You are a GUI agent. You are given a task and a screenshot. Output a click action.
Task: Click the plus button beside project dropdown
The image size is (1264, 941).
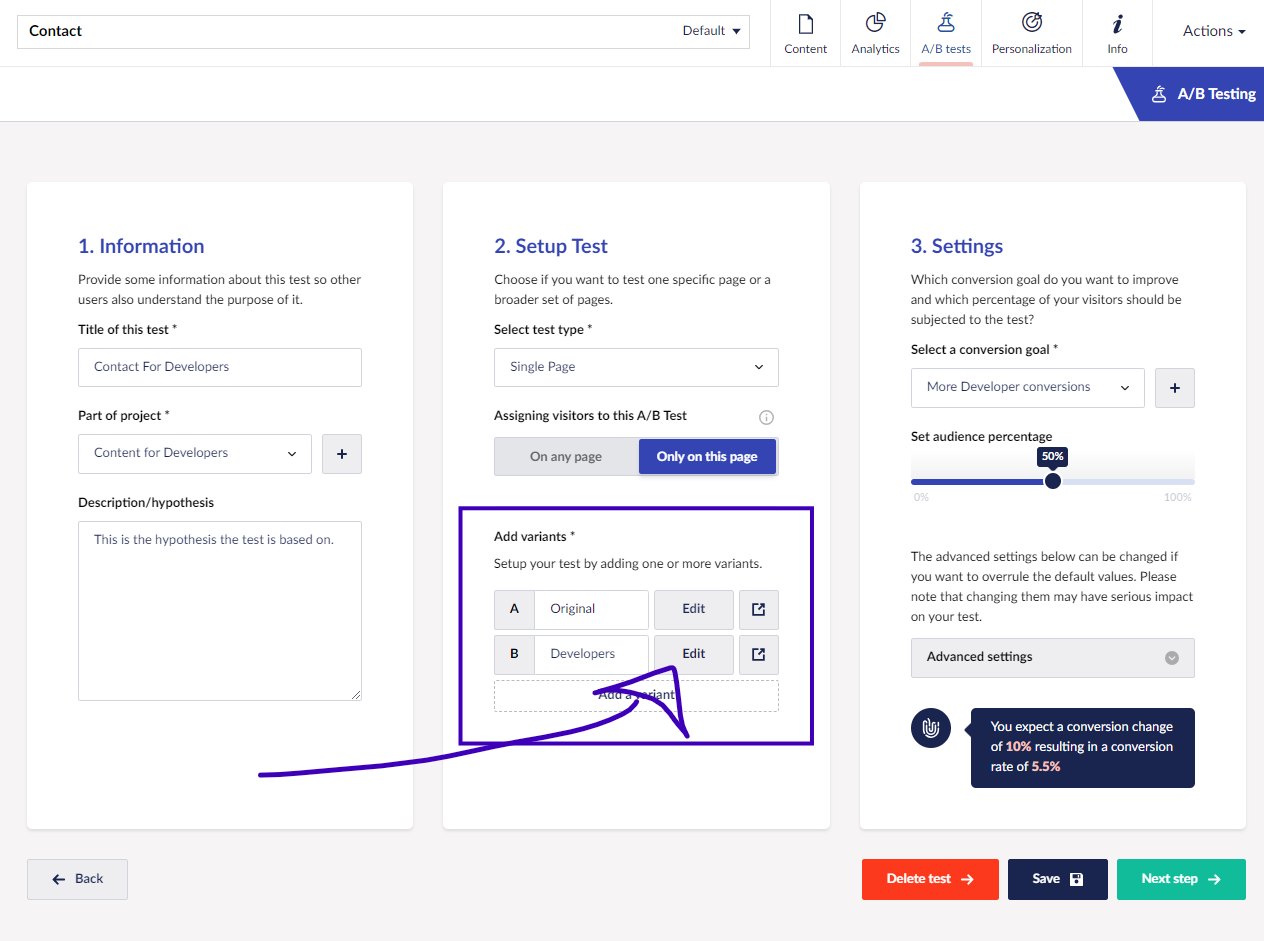(341, 454)
